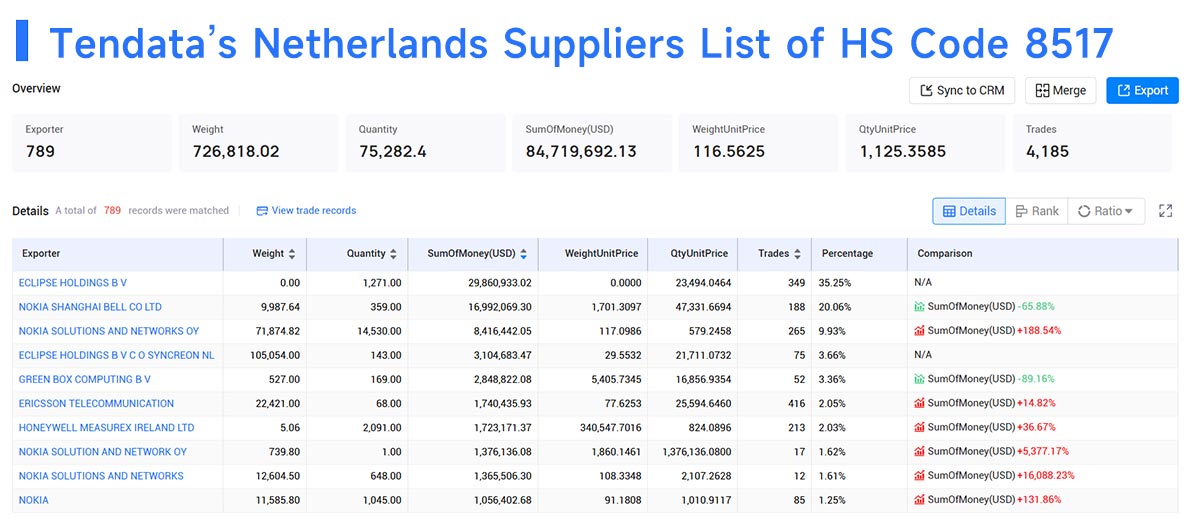The height and width of the screenshot is (523, 1190).
Task: Click the Merge button
Action: [1060, 90]
